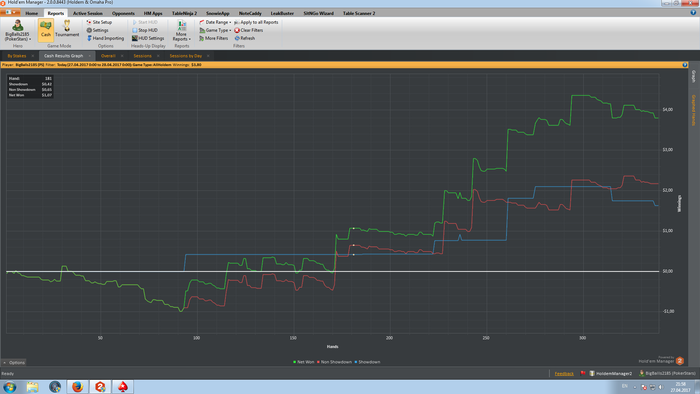
Task: Open the NoteCaddy tab
Action: tap(250, 13)
